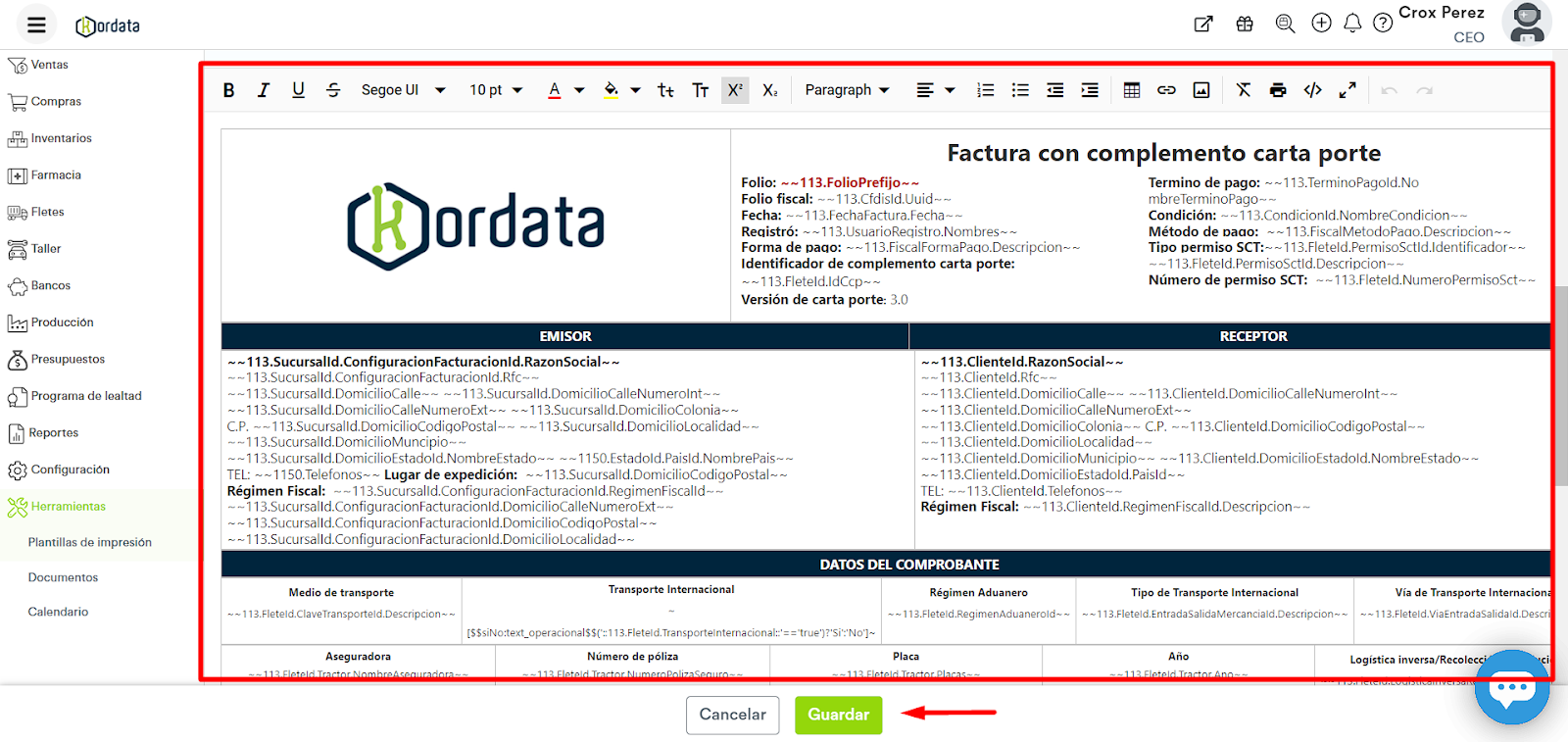Open the hamburger menu beside Kordata logo

[x=36, y=25]
